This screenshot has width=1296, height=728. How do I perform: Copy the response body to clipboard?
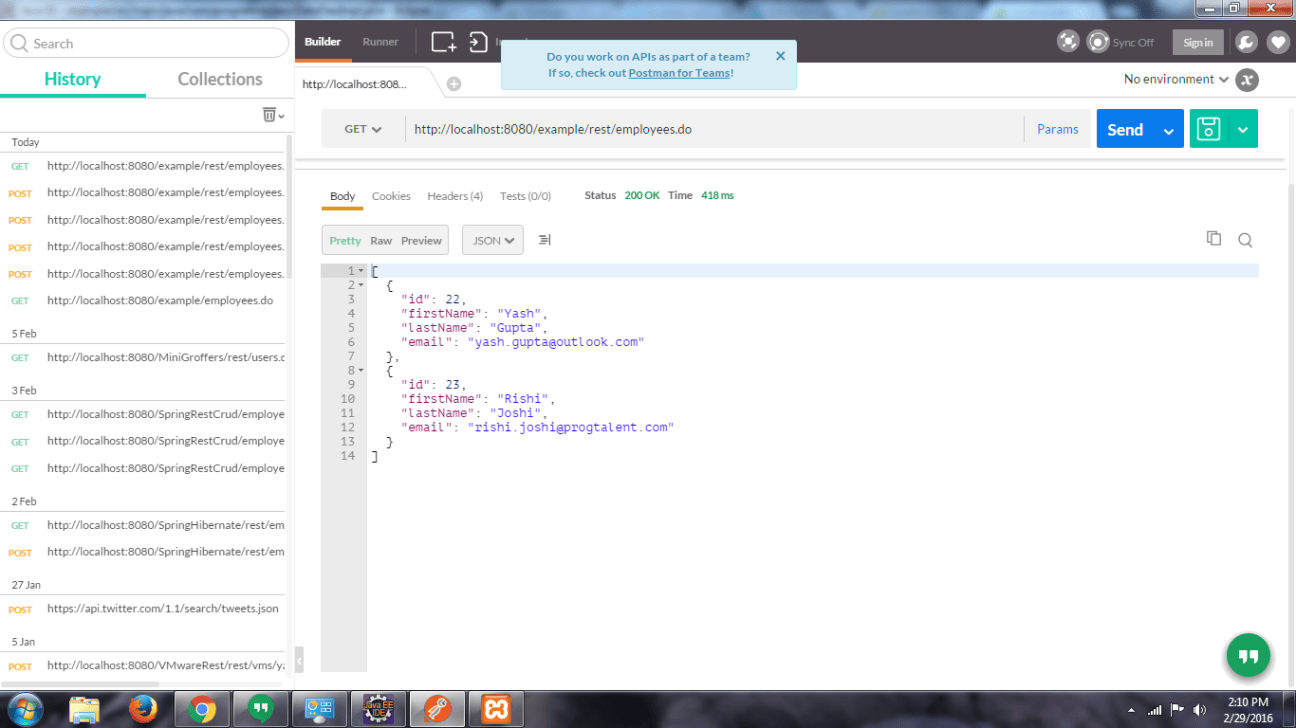[x=1214, y=238]
